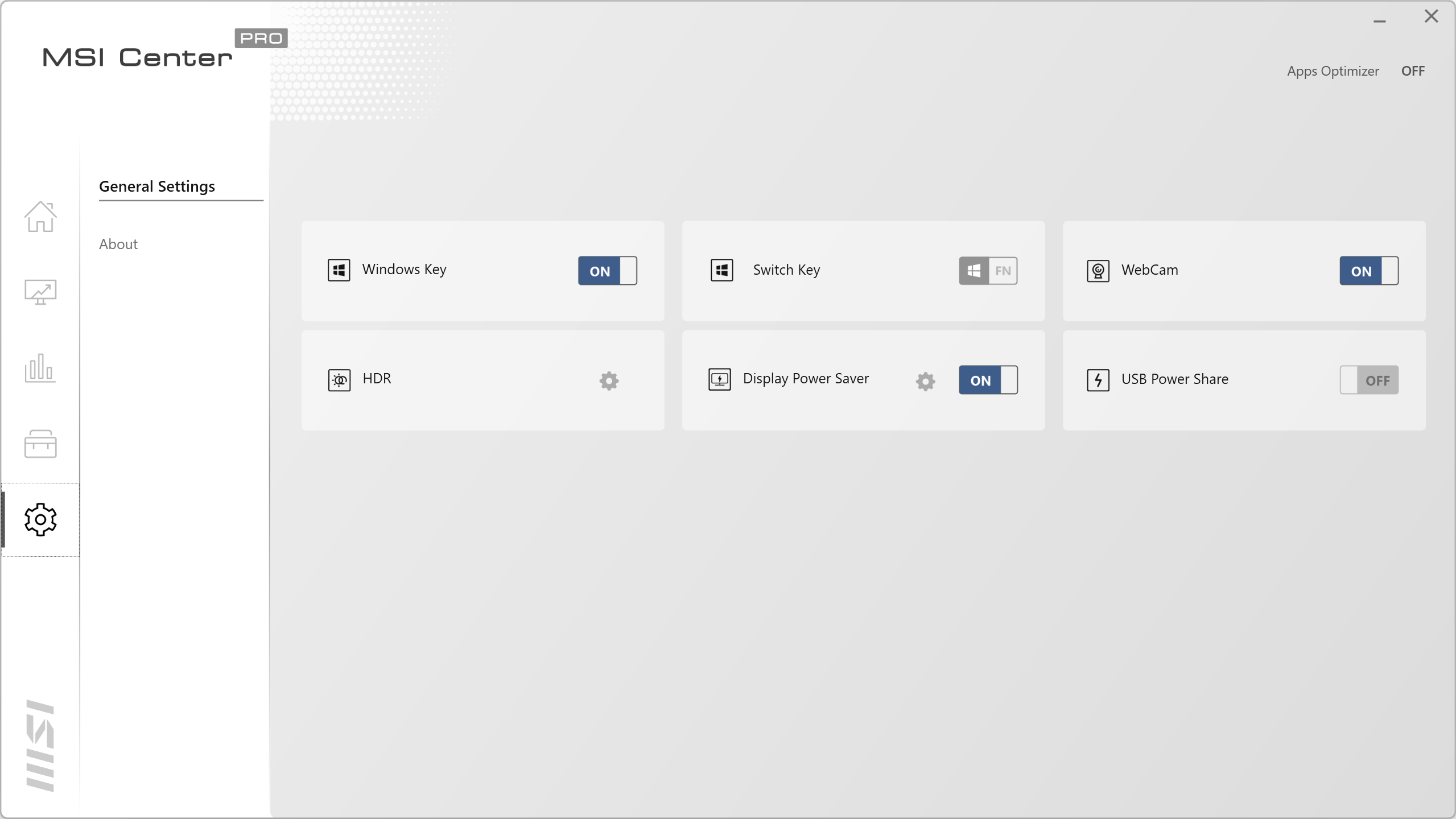This screenshot has height=819, width=1456.
Task: Select the settings gear sidebar icon
Action: coord(40,519)
